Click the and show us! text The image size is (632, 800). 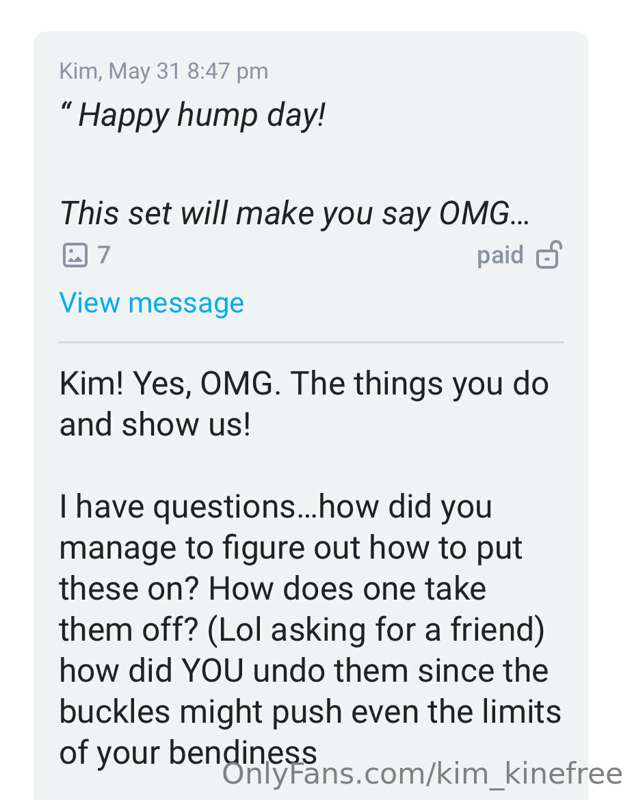(155, 424)
